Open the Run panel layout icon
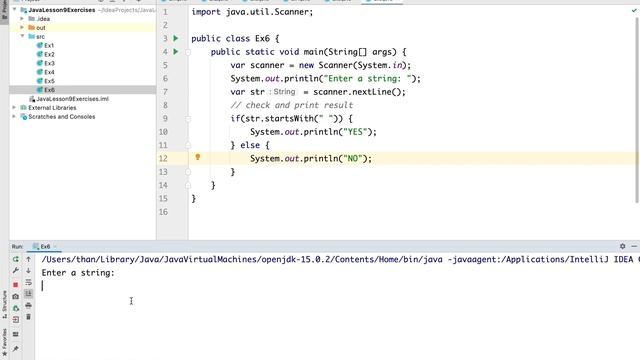 16,334
